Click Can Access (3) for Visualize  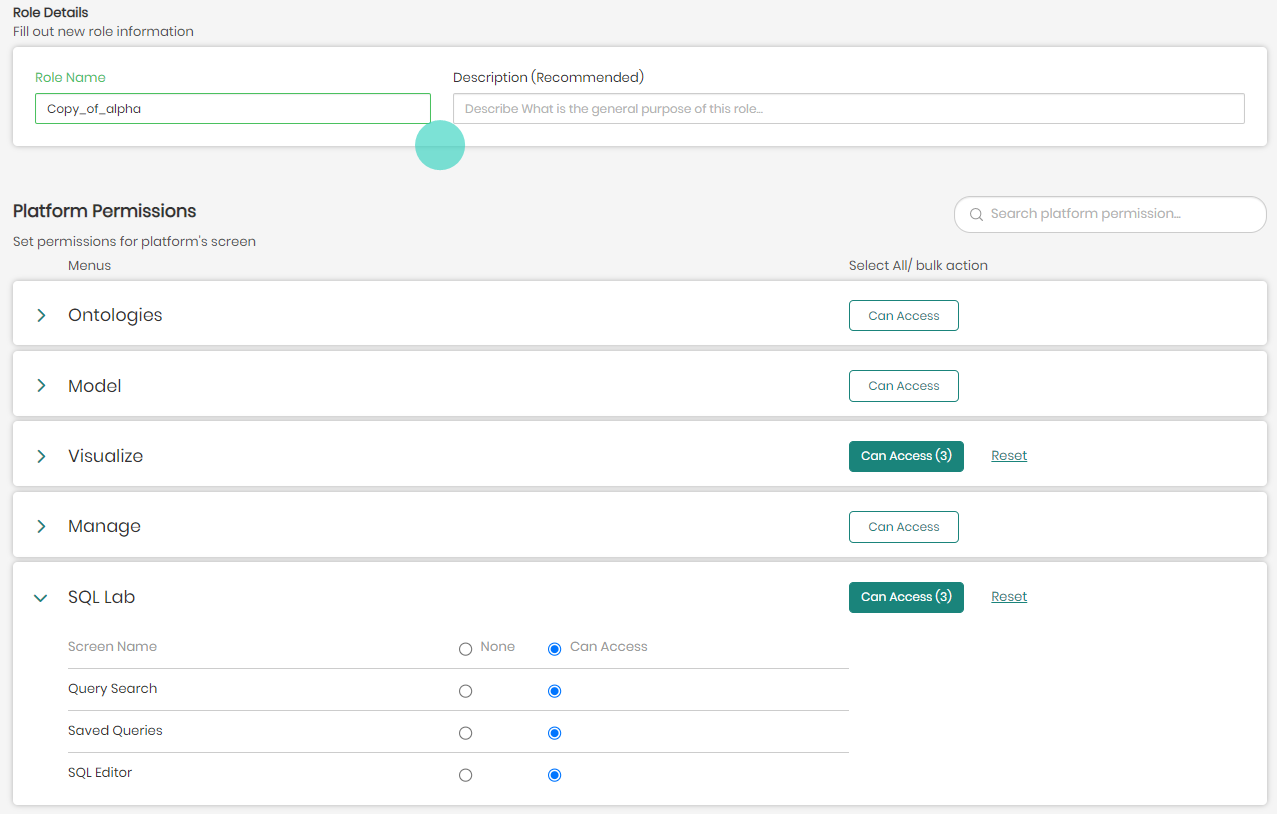tap(906, 455)
